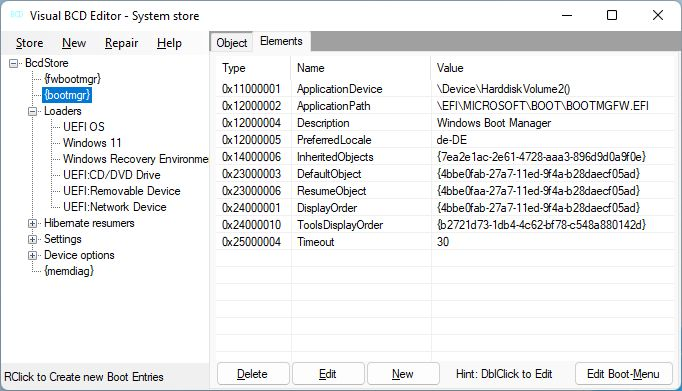
Task: Open the Store menu
Action: pos(30,43)
